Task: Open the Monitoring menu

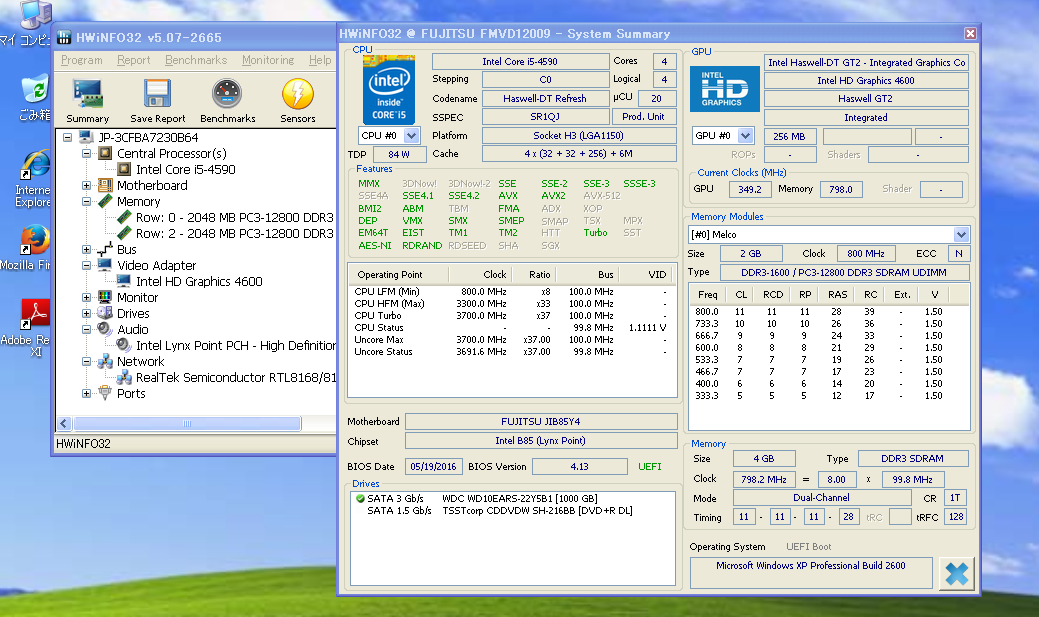Action: [268, 60]
